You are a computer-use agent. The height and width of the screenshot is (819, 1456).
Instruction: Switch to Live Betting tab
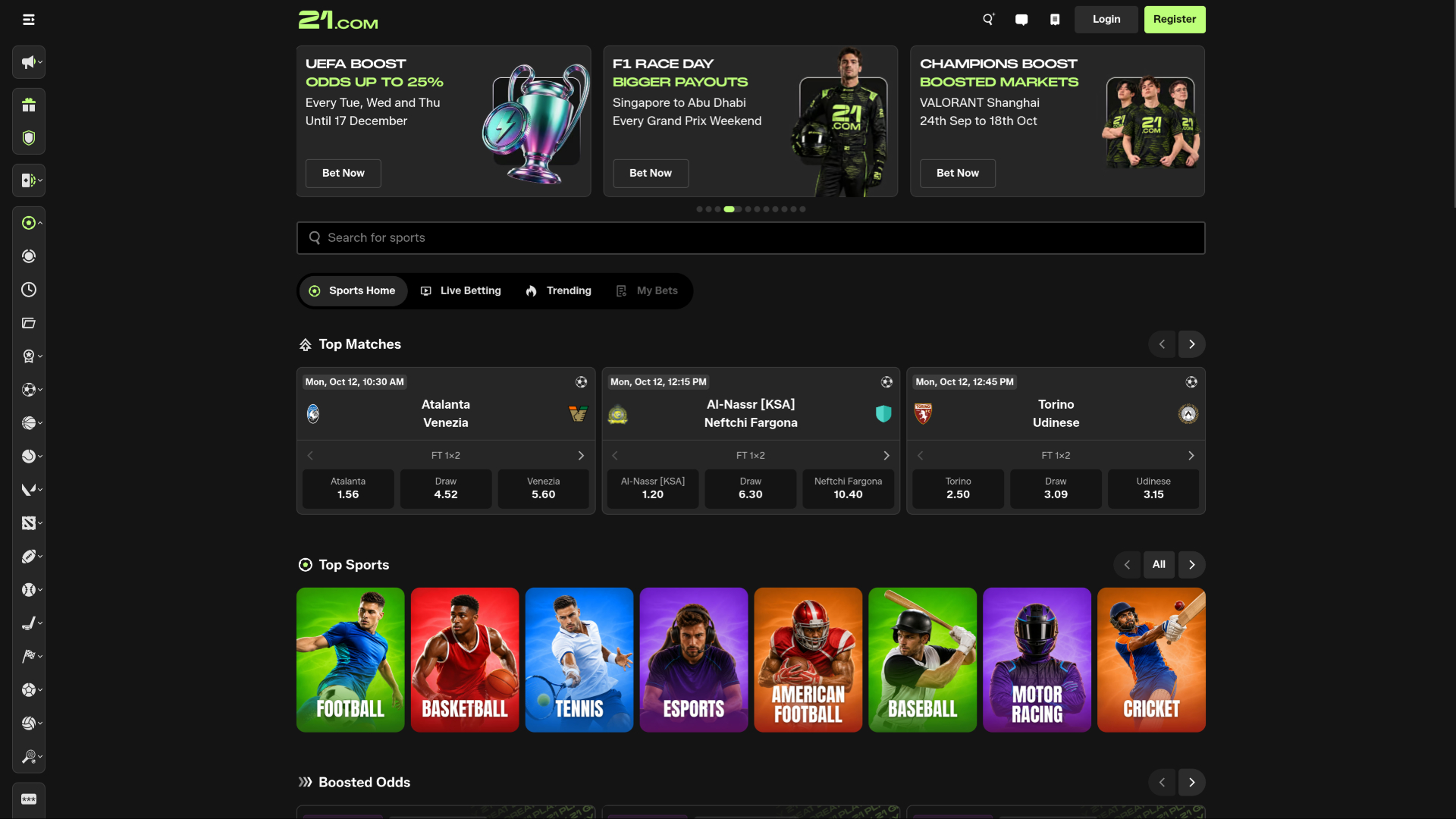461,291
